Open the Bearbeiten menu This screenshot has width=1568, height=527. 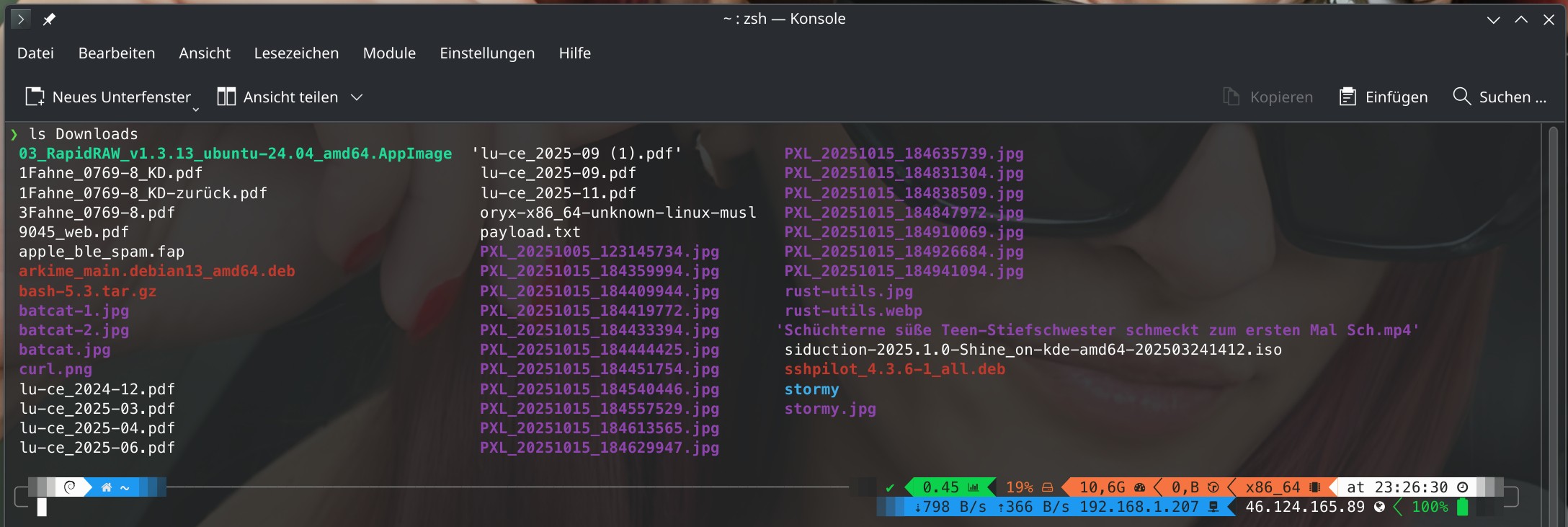[x=117, y=53]
